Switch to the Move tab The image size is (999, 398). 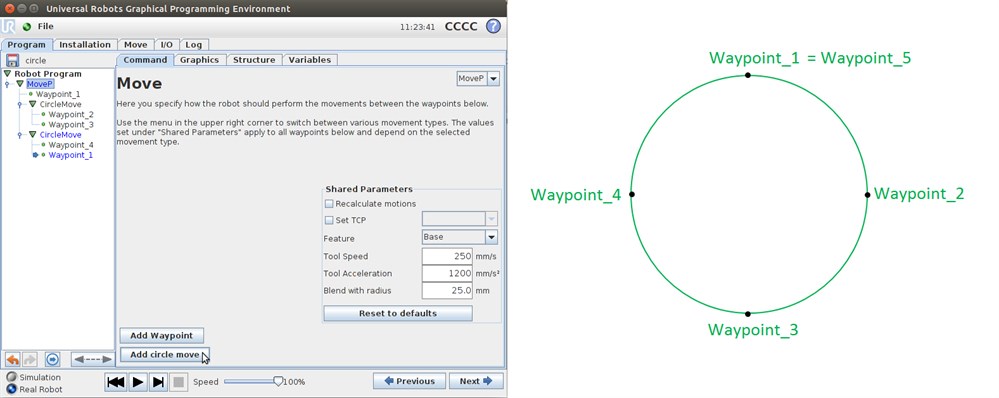point(135,45)
